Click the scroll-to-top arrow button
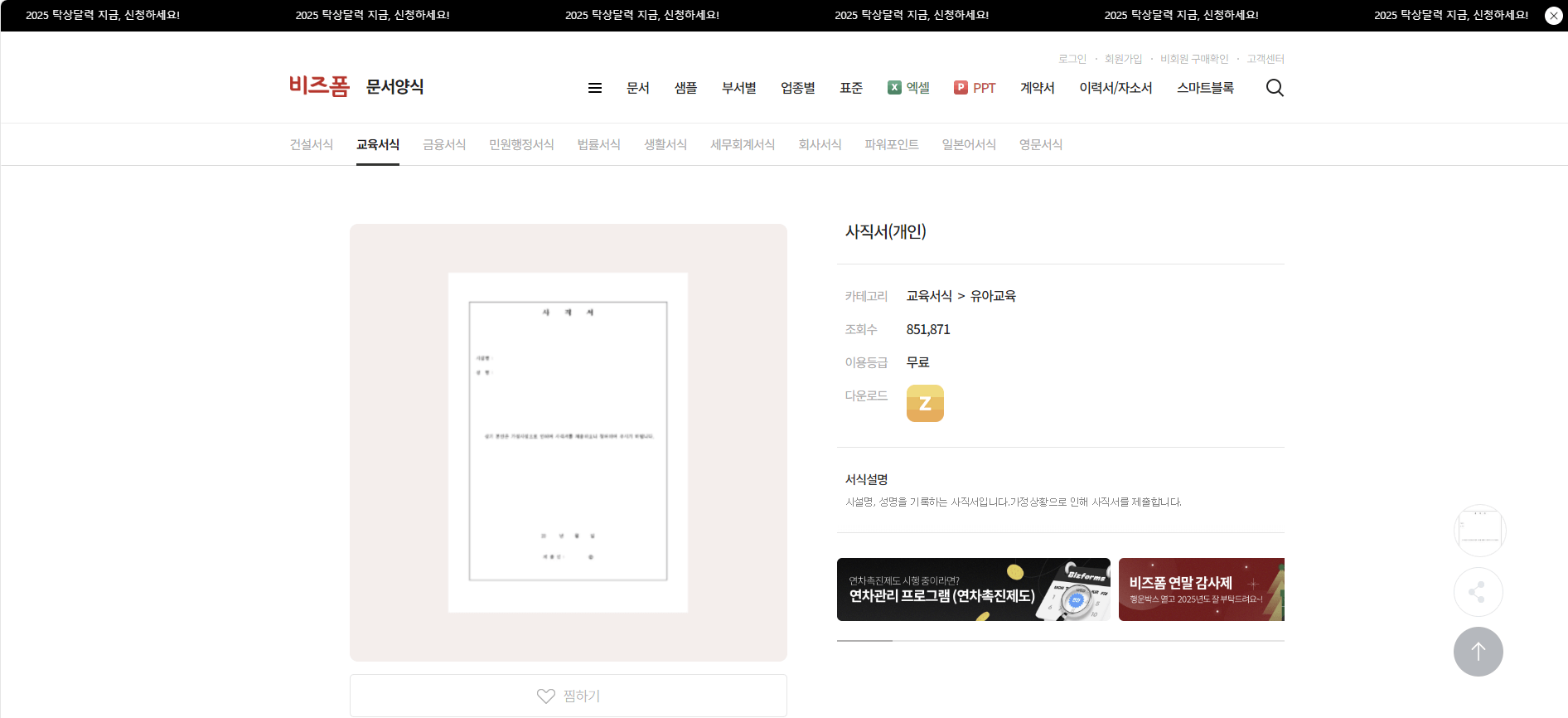 click(1478, 652)
